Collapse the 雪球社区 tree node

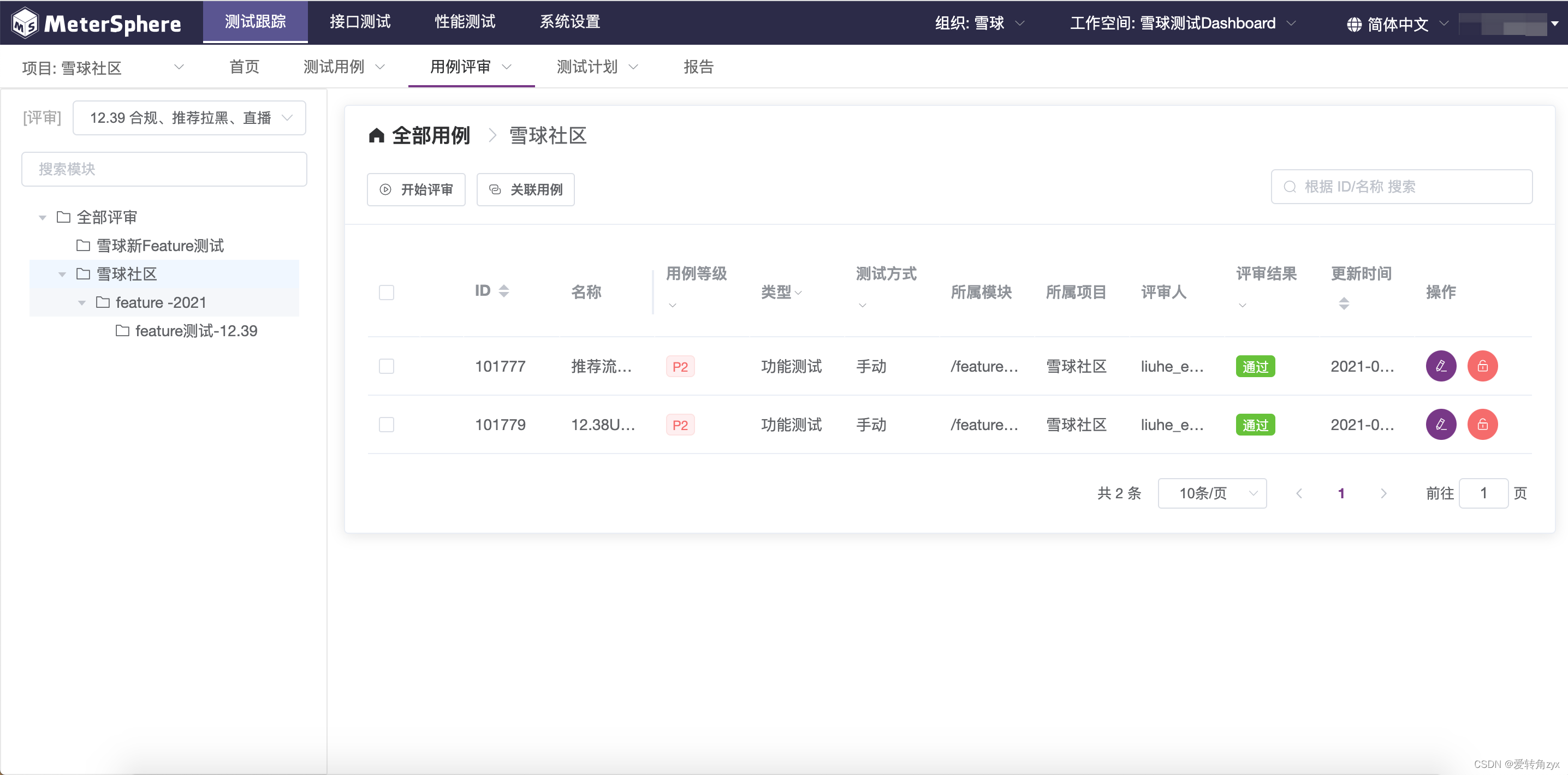(62, 275)
